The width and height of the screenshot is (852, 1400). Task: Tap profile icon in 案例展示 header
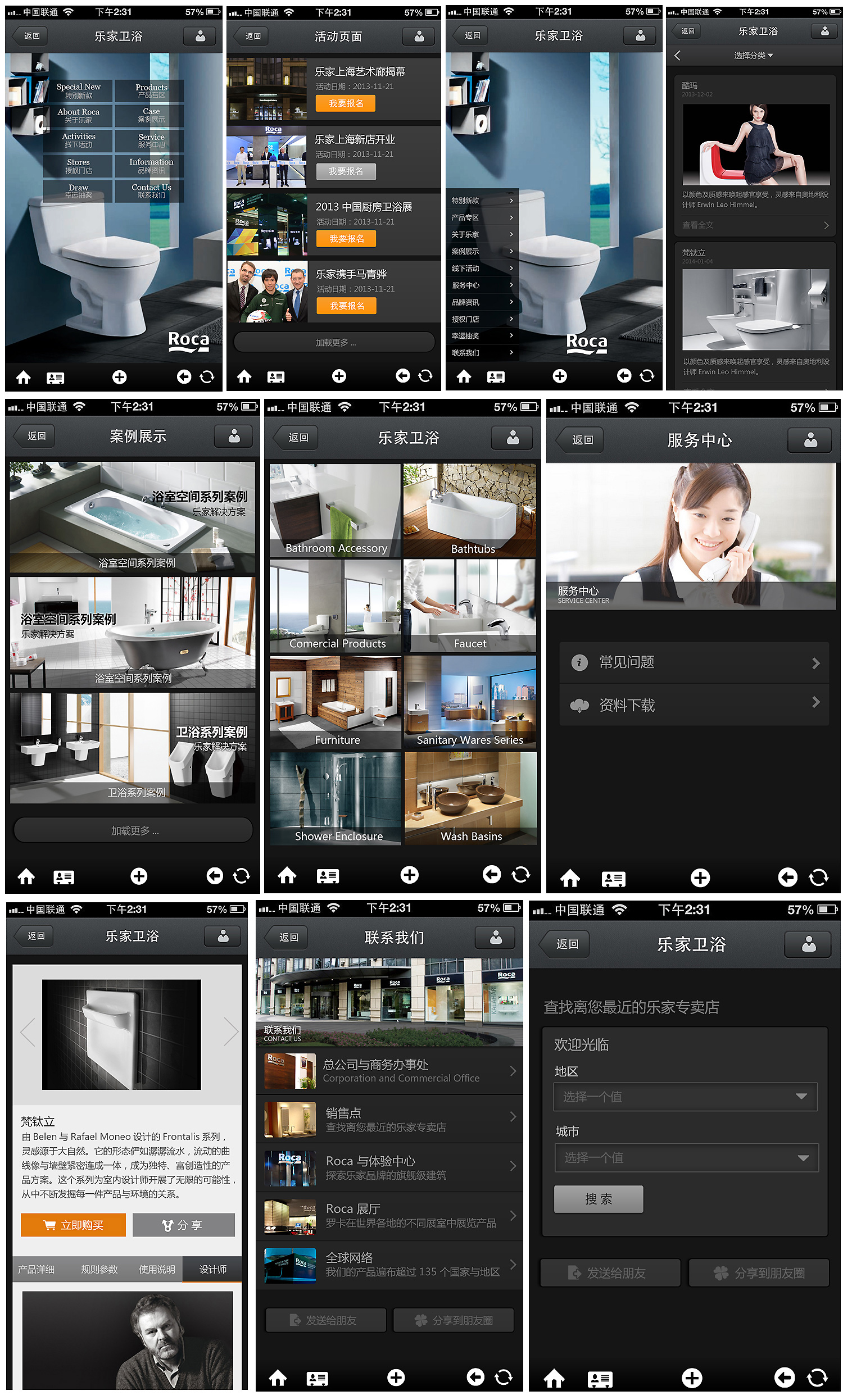(234, 437)
